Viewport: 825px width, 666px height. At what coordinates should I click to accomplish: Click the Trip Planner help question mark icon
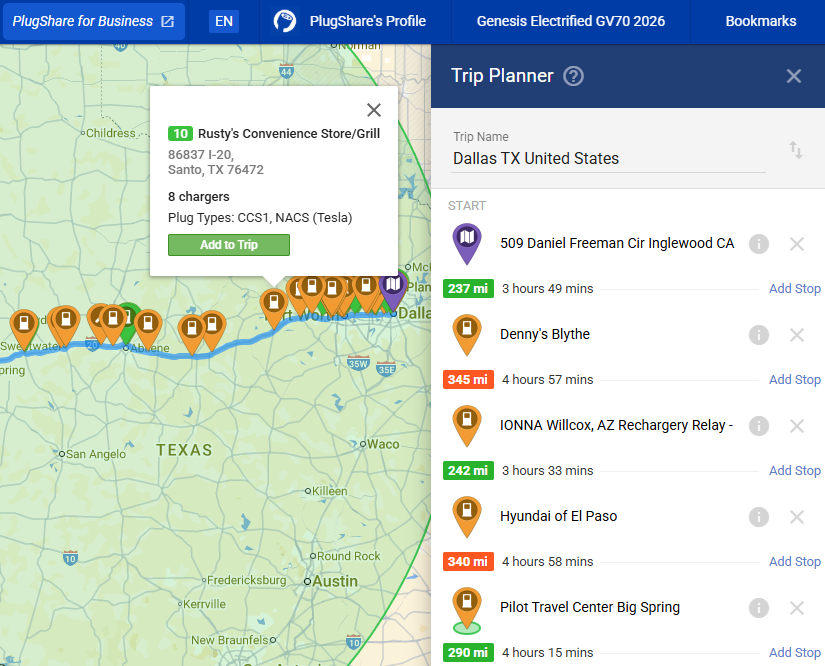pyautogui.click(x=573, y=76)
